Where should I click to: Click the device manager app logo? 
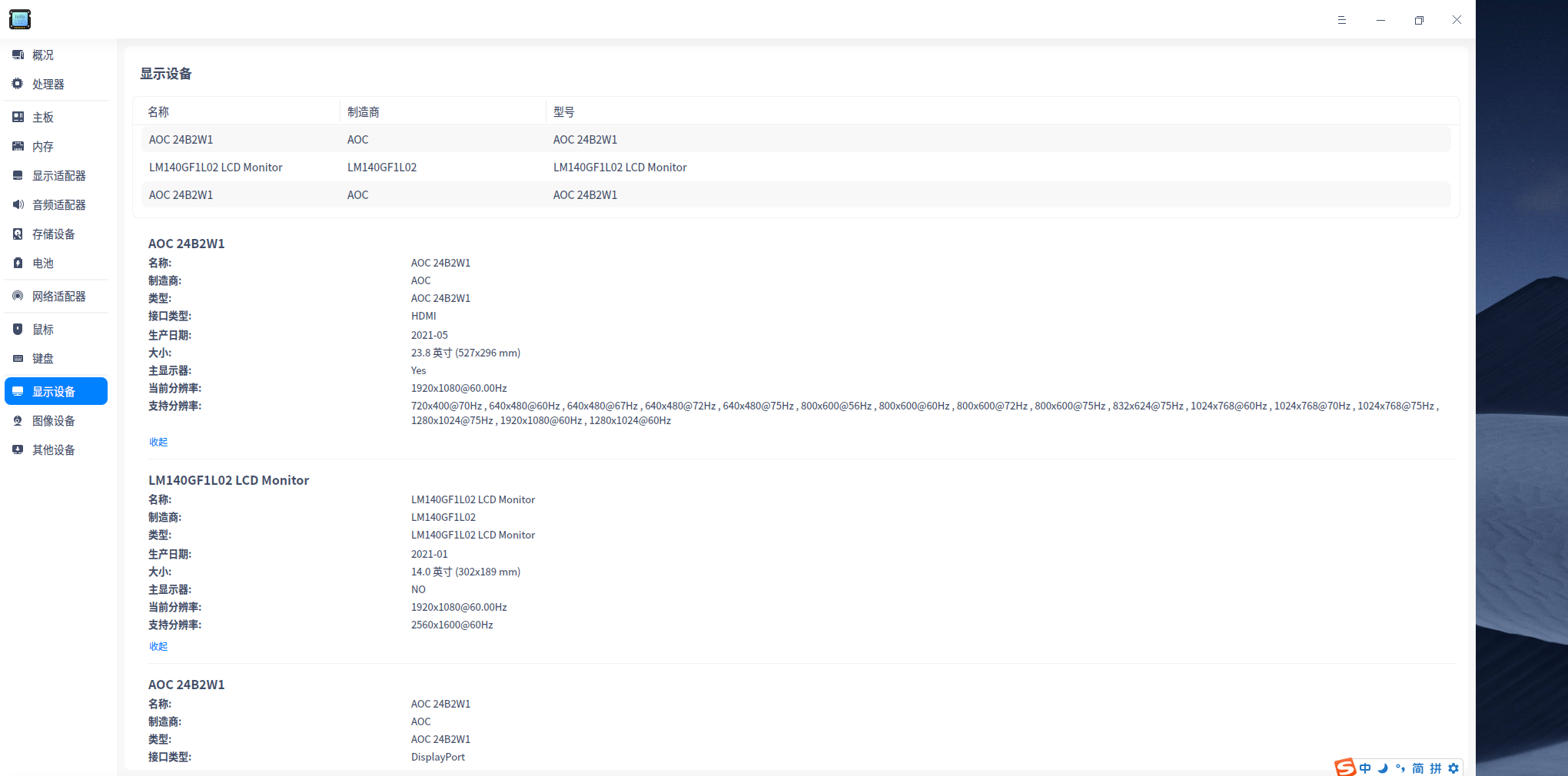20,19
